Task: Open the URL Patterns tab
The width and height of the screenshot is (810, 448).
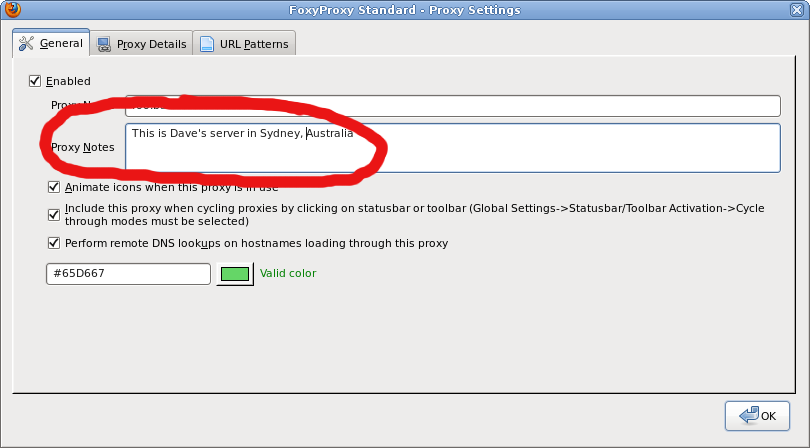Action: [244, 44]
